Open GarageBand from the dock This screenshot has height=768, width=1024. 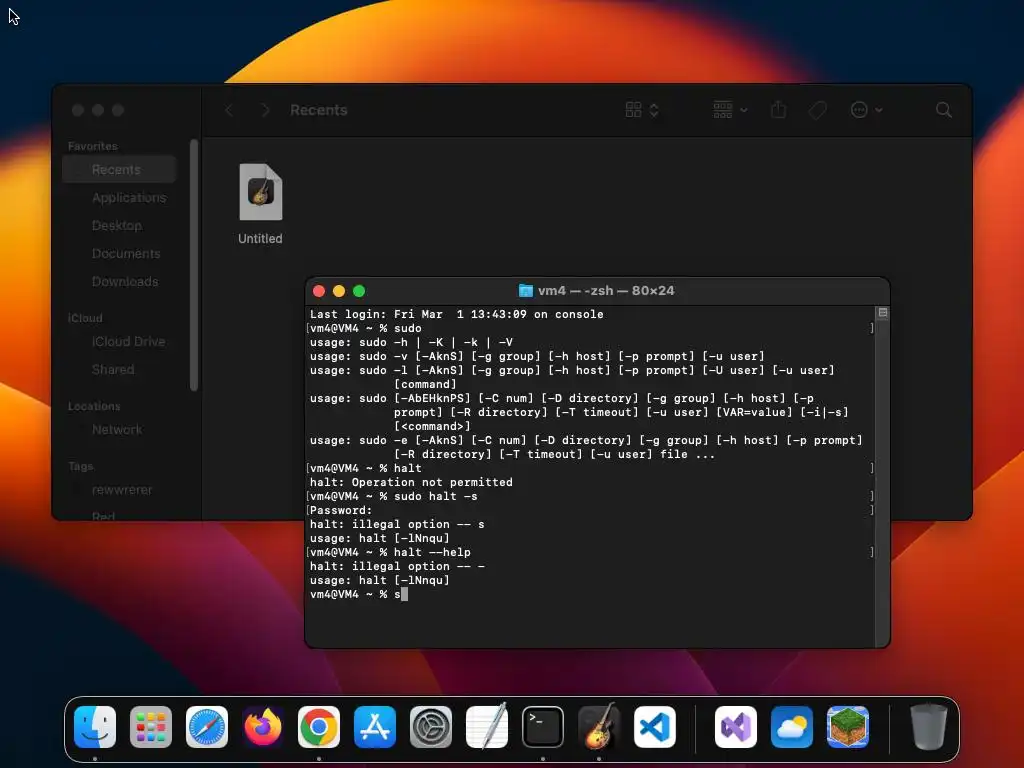599,727
